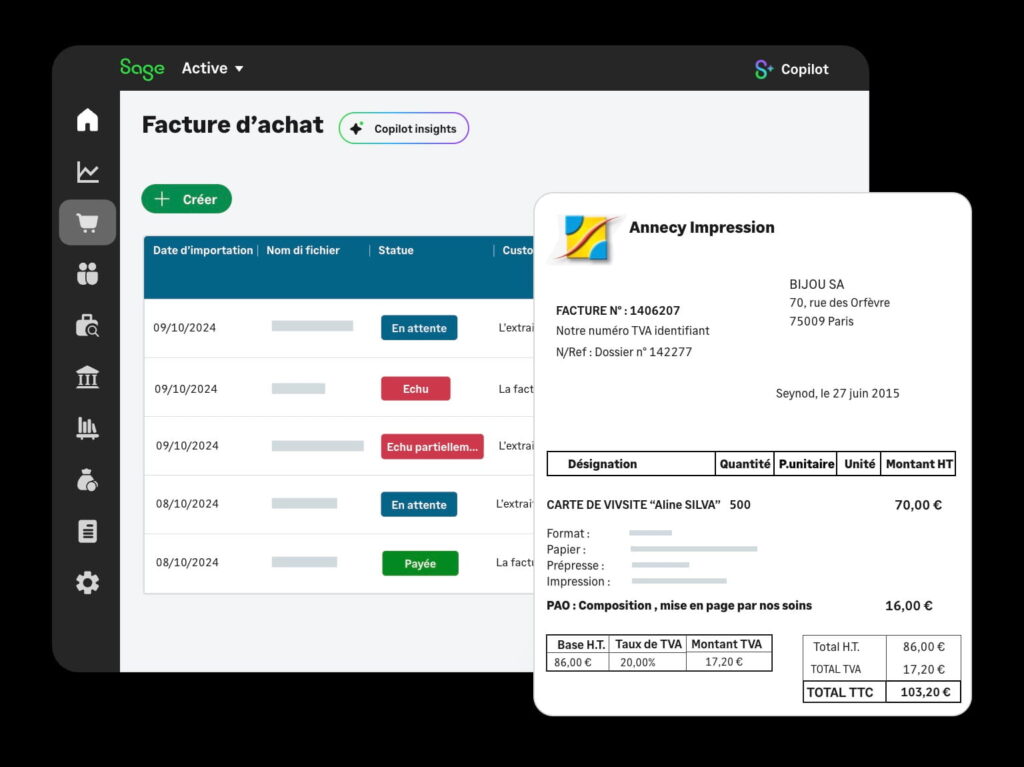Click Notre numéro TVA identifiant text
1024x767 pixels.
632,331
